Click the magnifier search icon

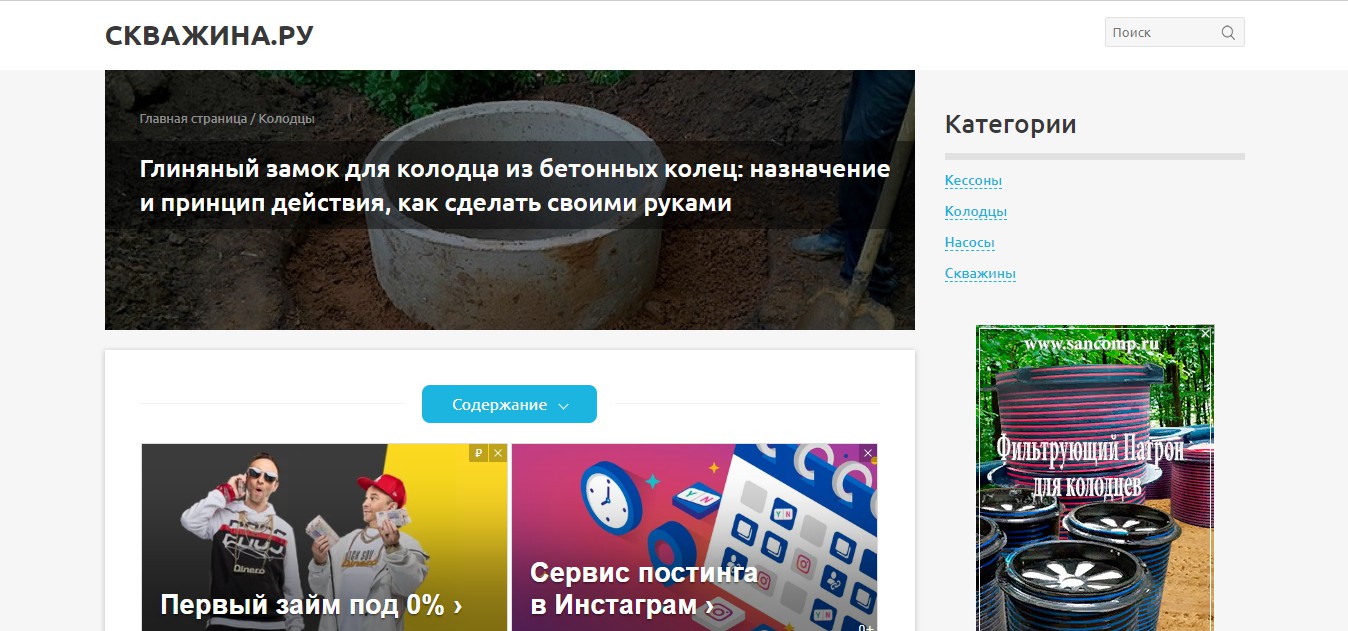pyautogui.click(x=1228, y=32)
